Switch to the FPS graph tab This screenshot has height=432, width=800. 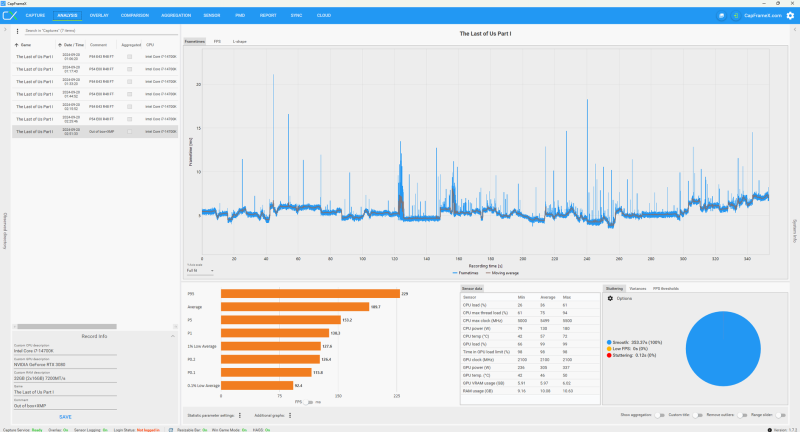coord(217,41)
